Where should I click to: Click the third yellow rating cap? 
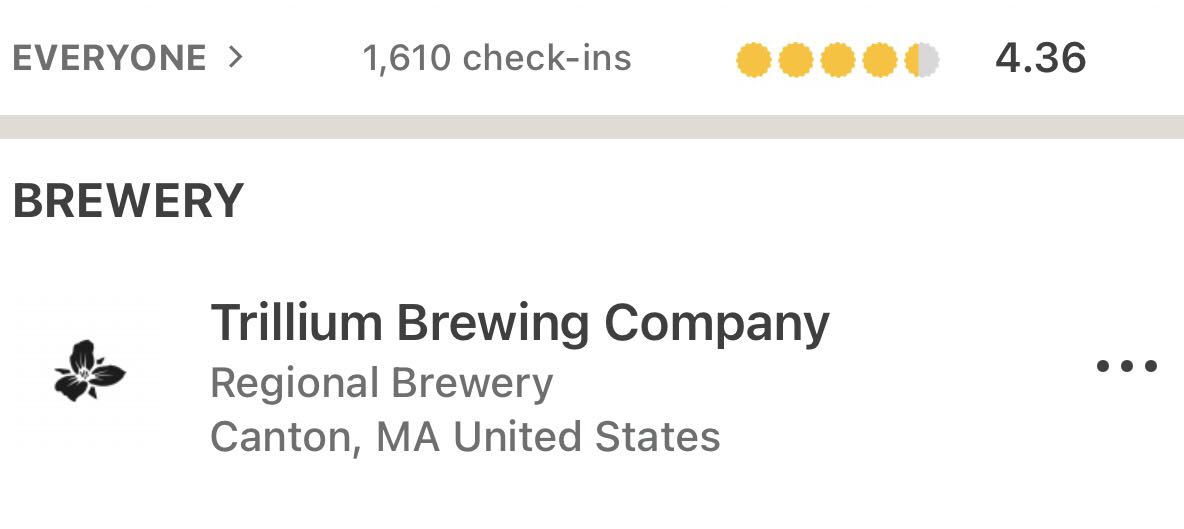(837, 60)
